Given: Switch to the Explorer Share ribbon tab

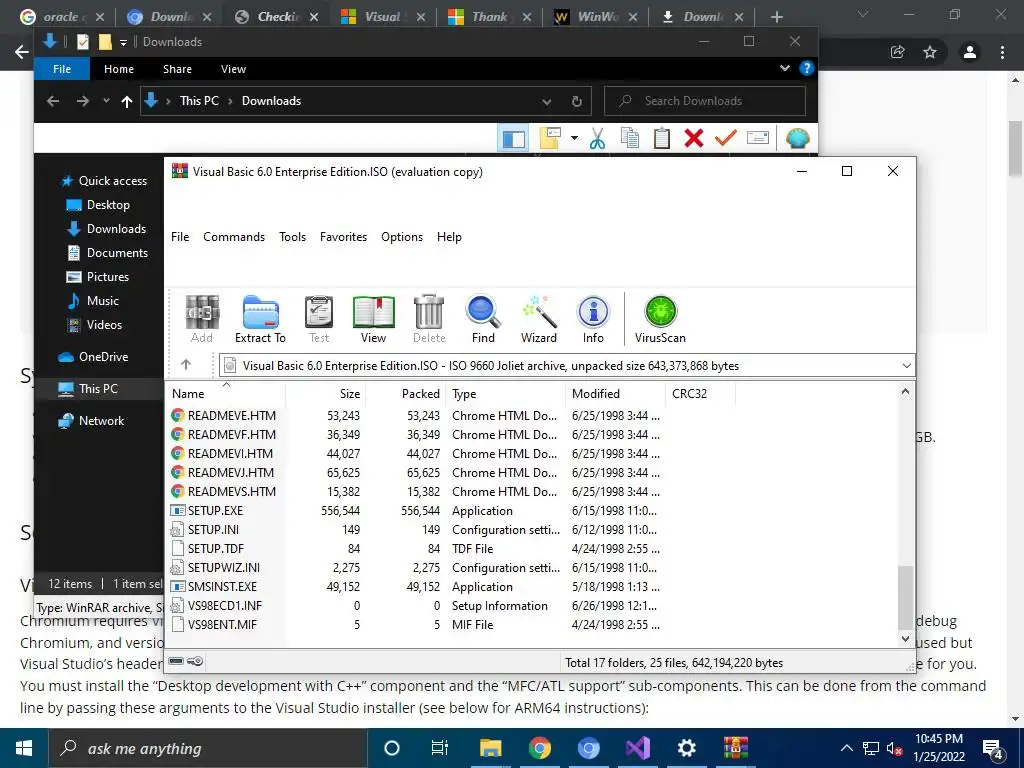Looking at the screenshot, I should pyautogui.click(x=177, y=69).
